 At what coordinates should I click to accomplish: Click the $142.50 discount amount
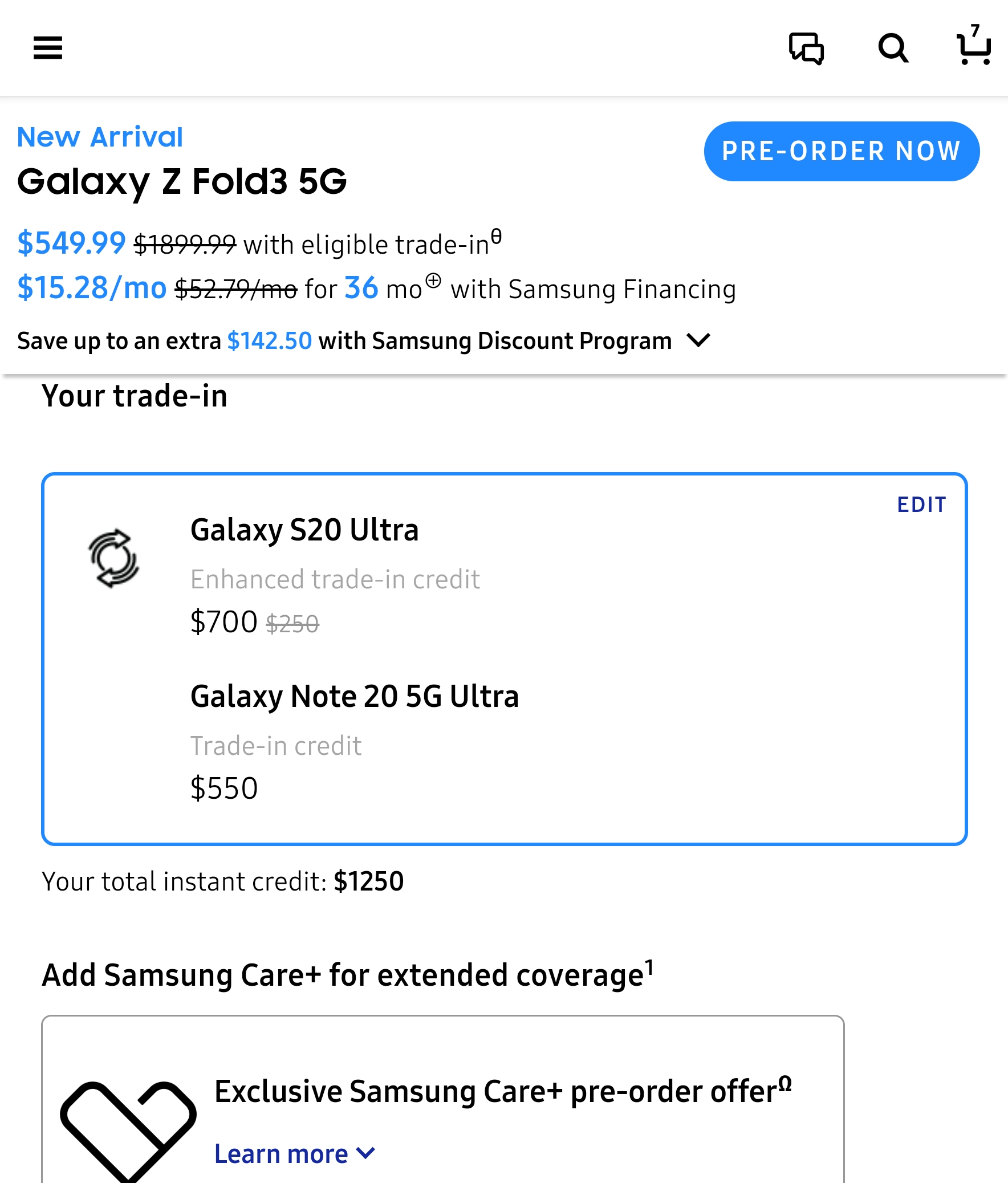point(270,341)
